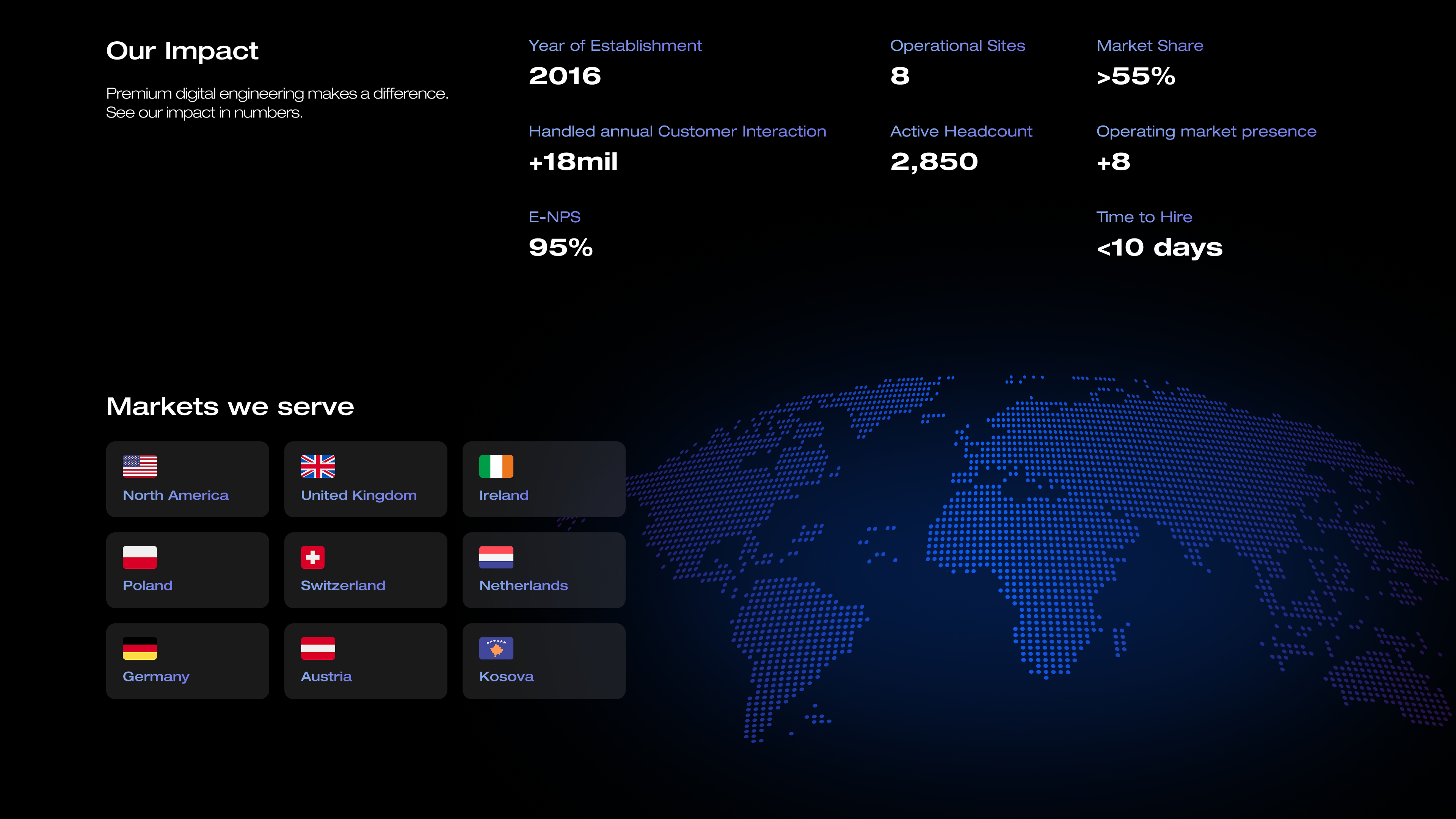Click the E-NPS 95% value

coord(561,248)
